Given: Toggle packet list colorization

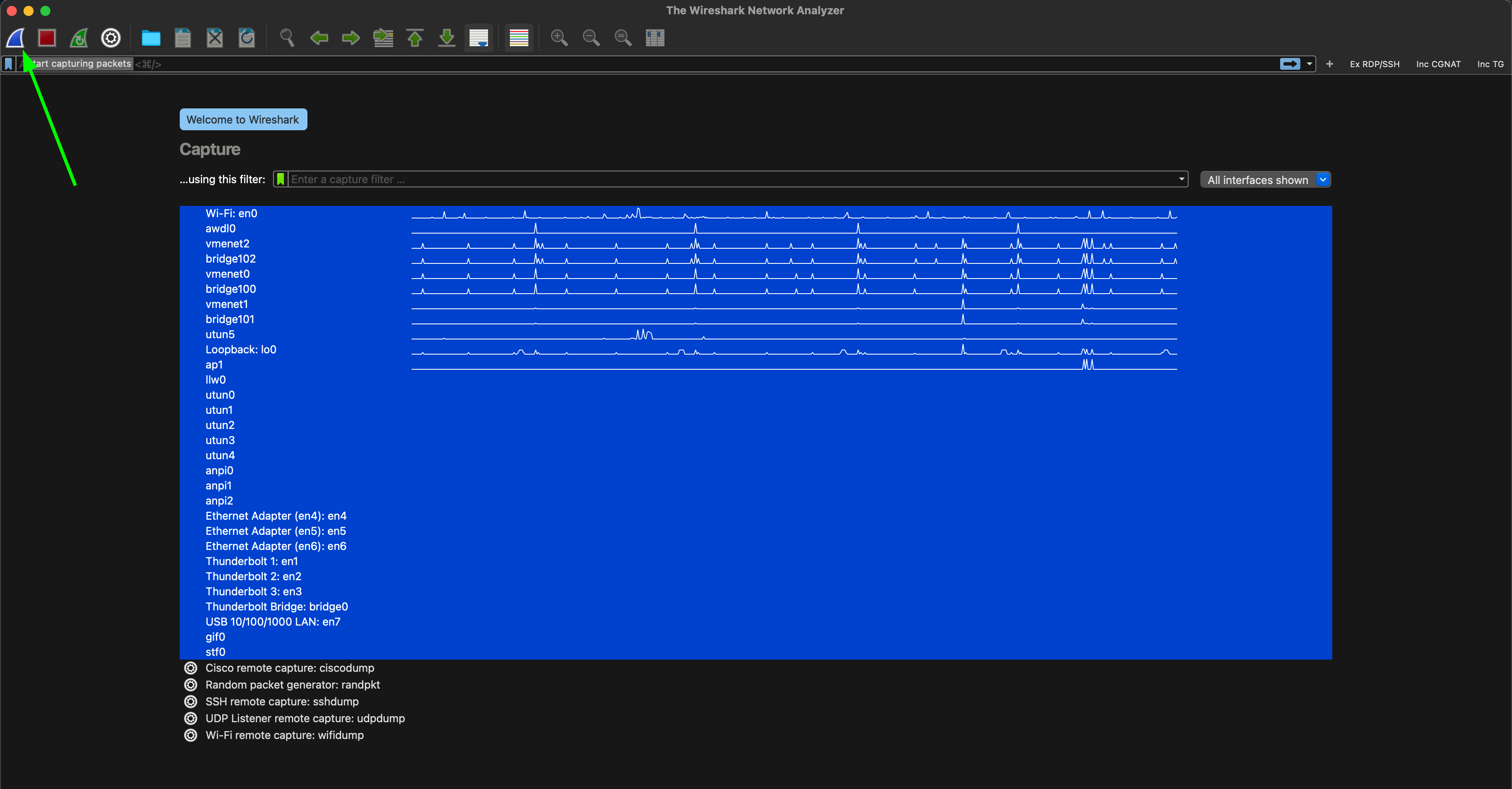Looking at the screenshot, I should click(x=519, y=38).
